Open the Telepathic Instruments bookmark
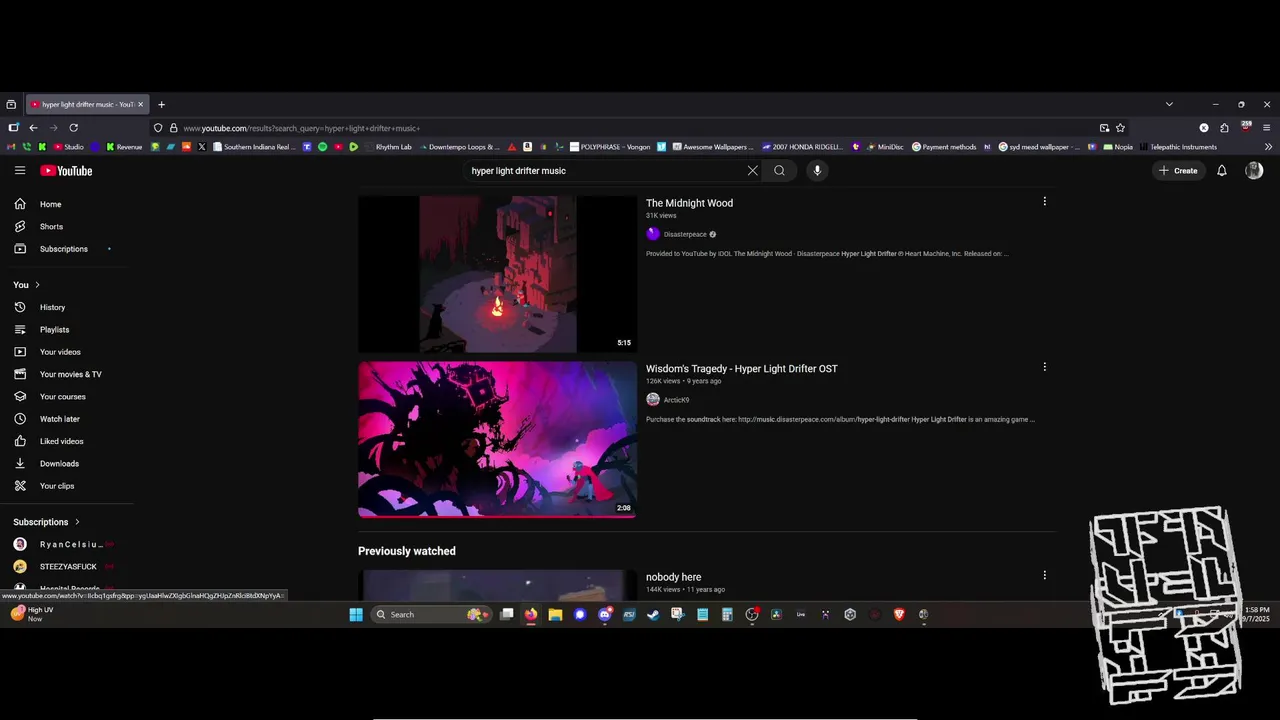The image size is (1280, 720). [x=1178, y=147]
